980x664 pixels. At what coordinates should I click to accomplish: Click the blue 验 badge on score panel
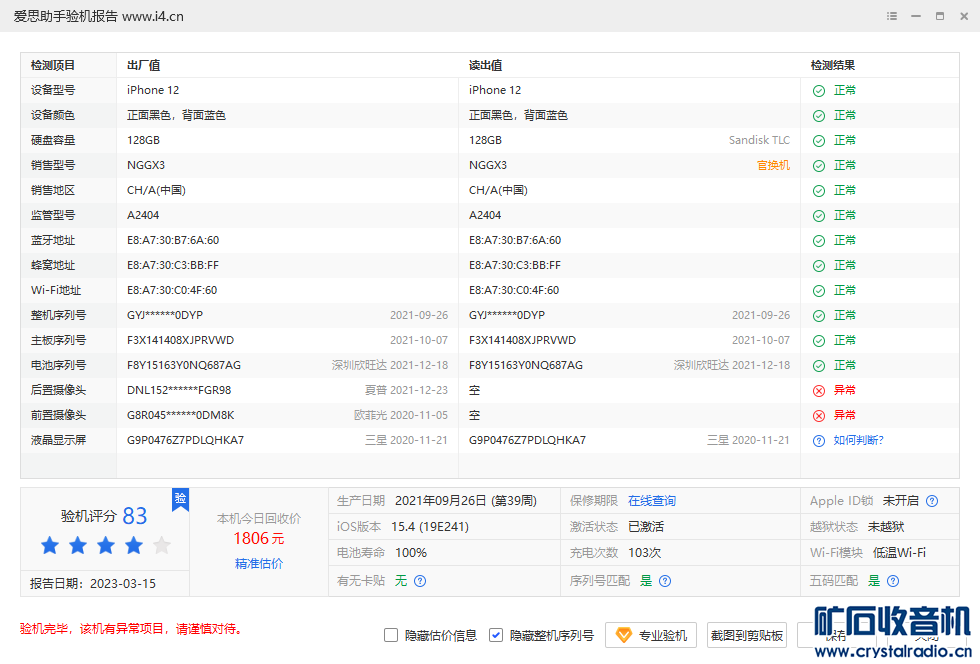pyautogui.click(x=180, y=499)
